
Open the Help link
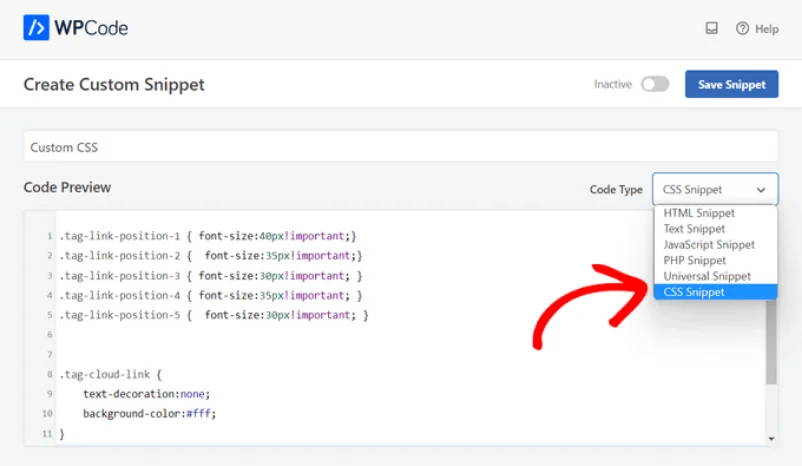767,29
